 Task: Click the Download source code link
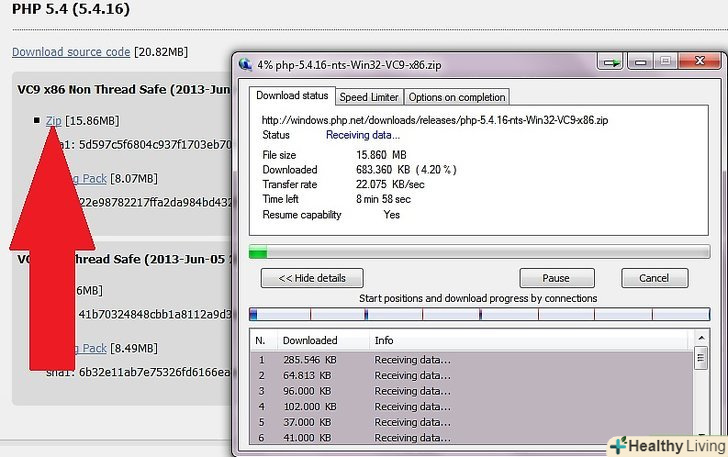[x=71, y=52]
